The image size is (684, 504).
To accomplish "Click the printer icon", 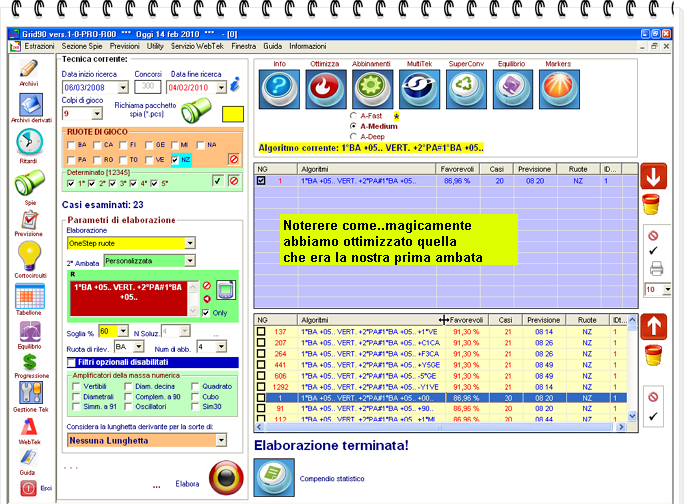I will pyautogui.click(x=656, y=269).
